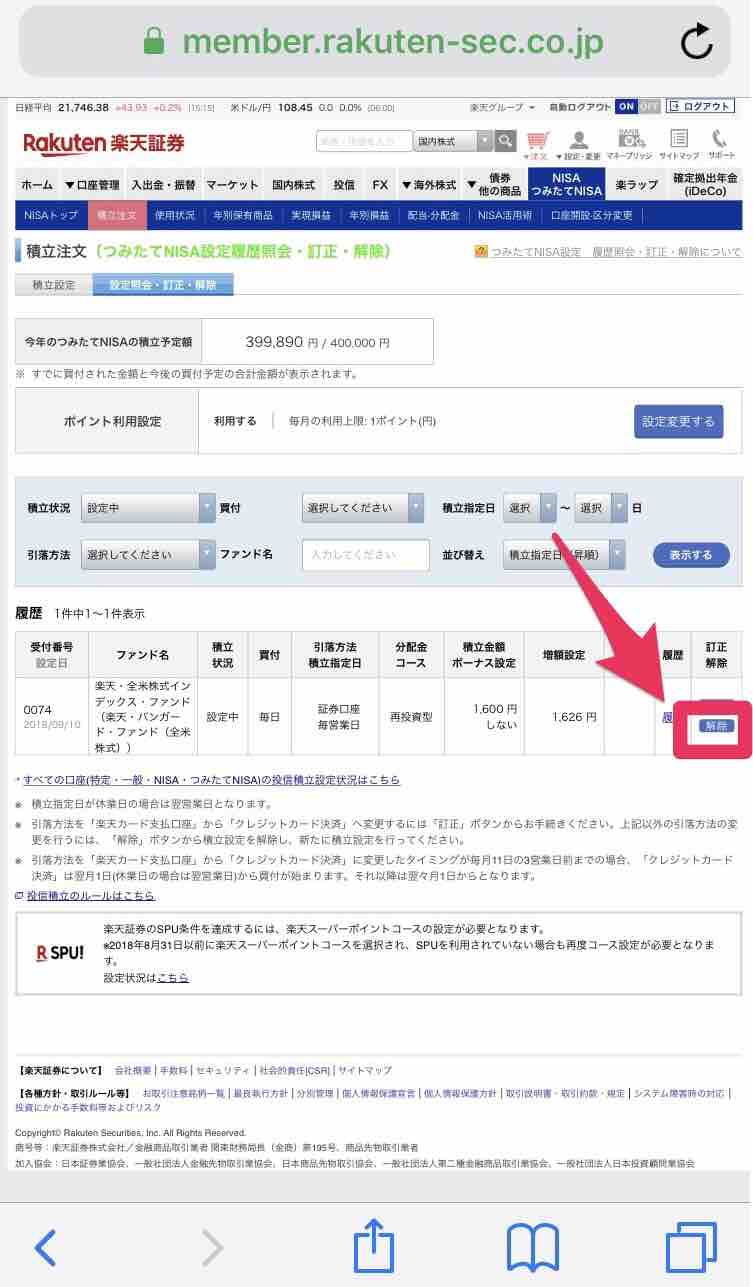Select the 設定照会・訂正・解除 tab
The width and height of the screenshot is (753, 1287).
(163, 285)
